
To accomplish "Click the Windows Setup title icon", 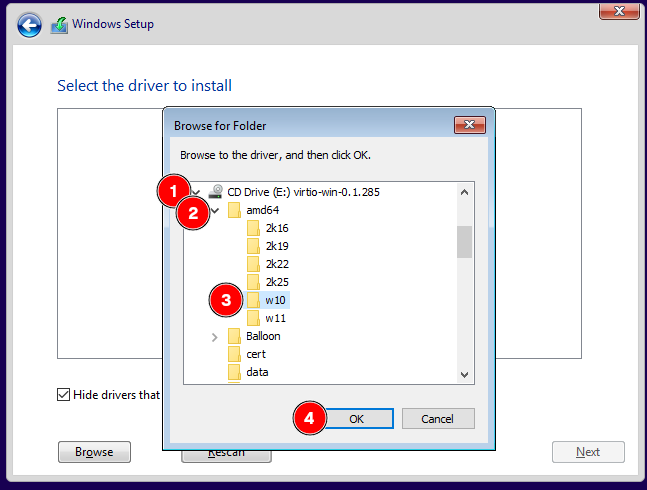I will click(x=59, y=25).
